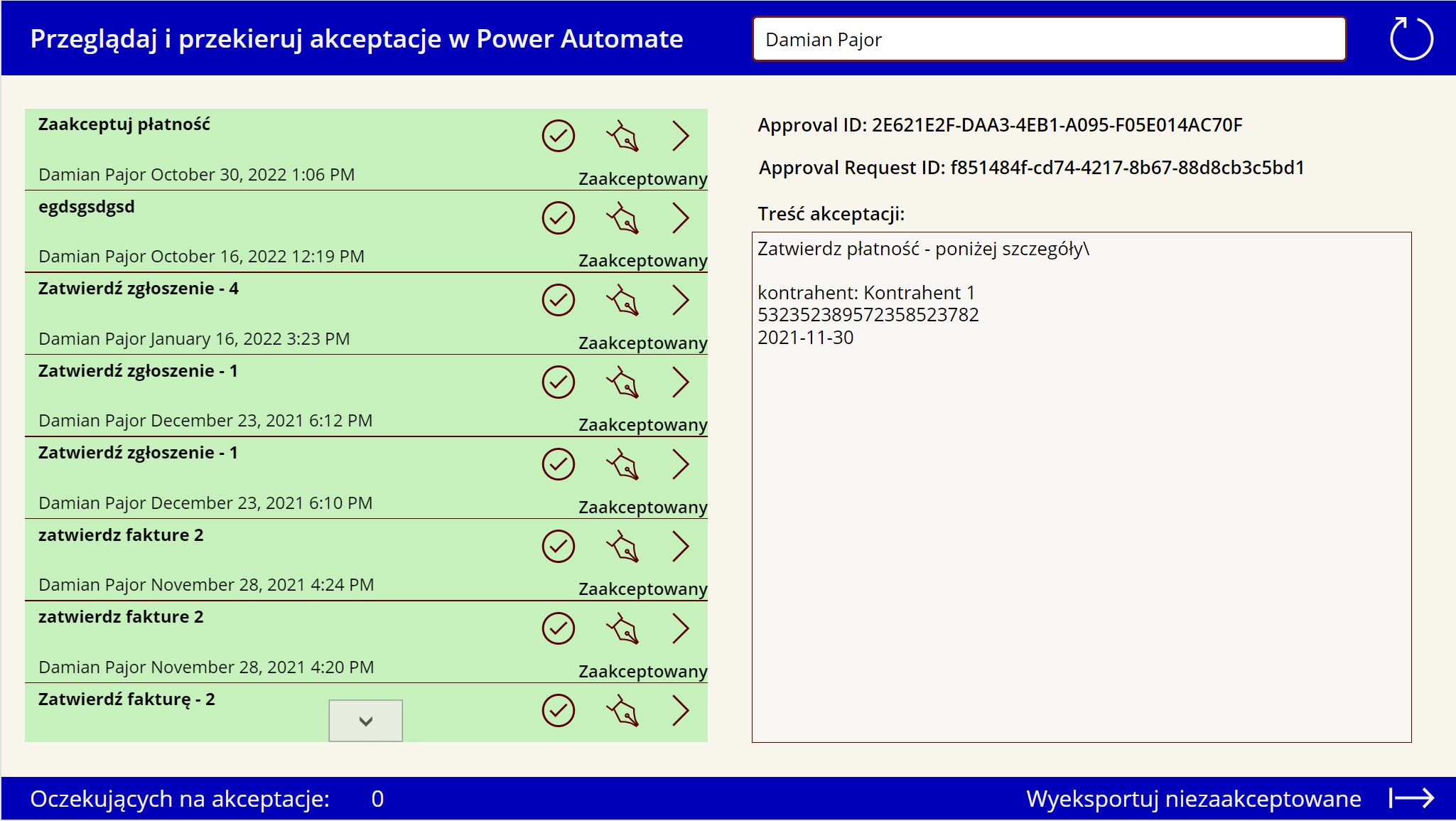Click the number 53235238957235852378​2
Viewport: 1456px width, 821px height.
pos(868,315)
